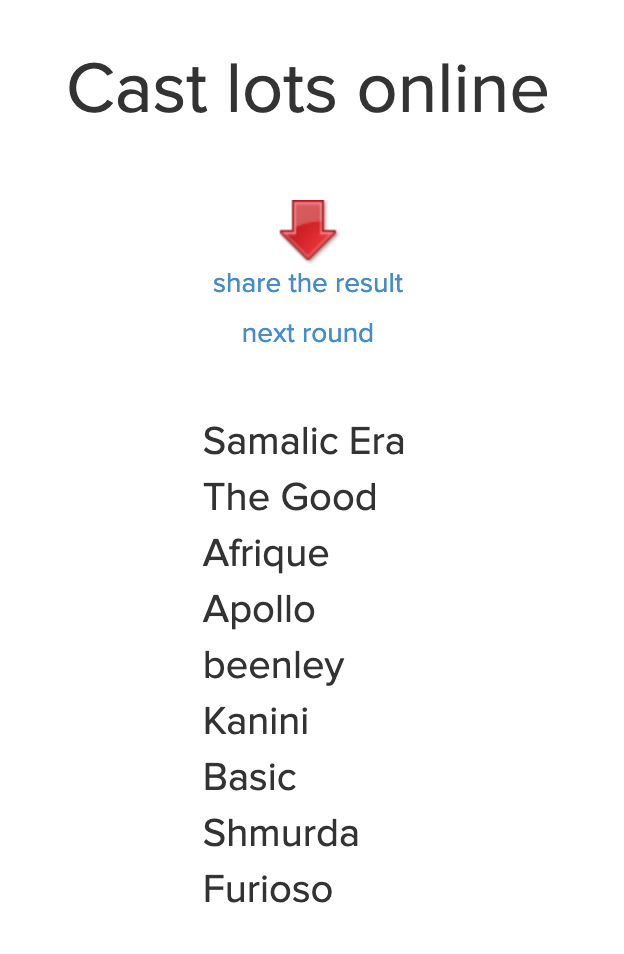Click the Furioso entry at the list bottom
This screenshot has width=624, height=954.
point(268,889)
